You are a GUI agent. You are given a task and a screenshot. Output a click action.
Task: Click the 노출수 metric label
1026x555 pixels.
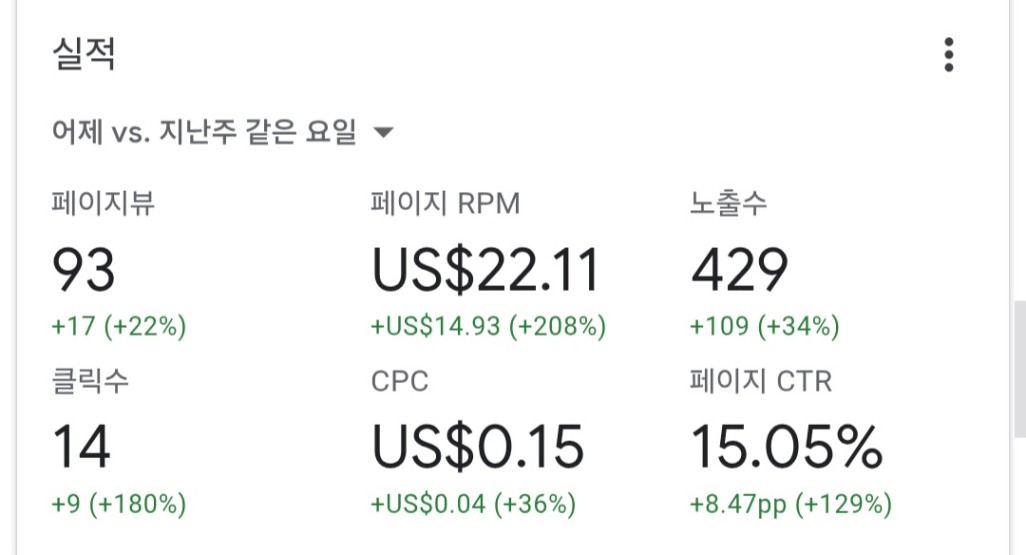[x=728, y=204]
